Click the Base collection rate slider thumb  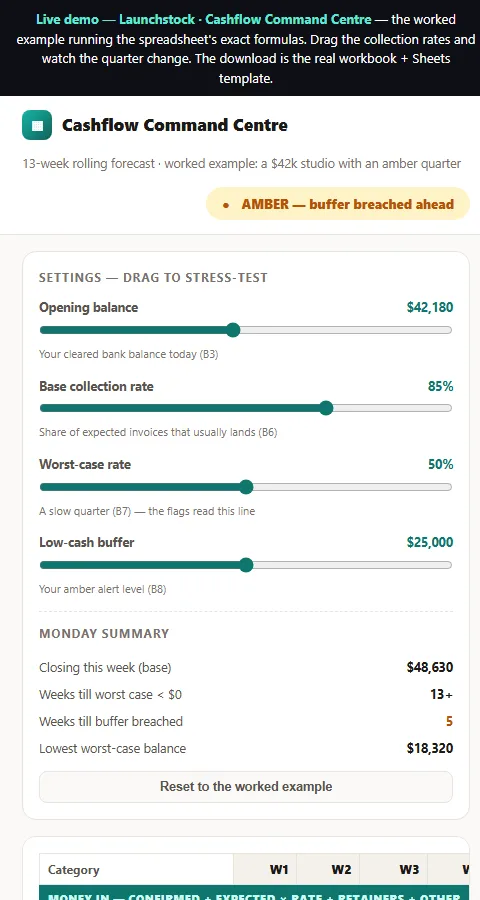(x=326, y=408)
